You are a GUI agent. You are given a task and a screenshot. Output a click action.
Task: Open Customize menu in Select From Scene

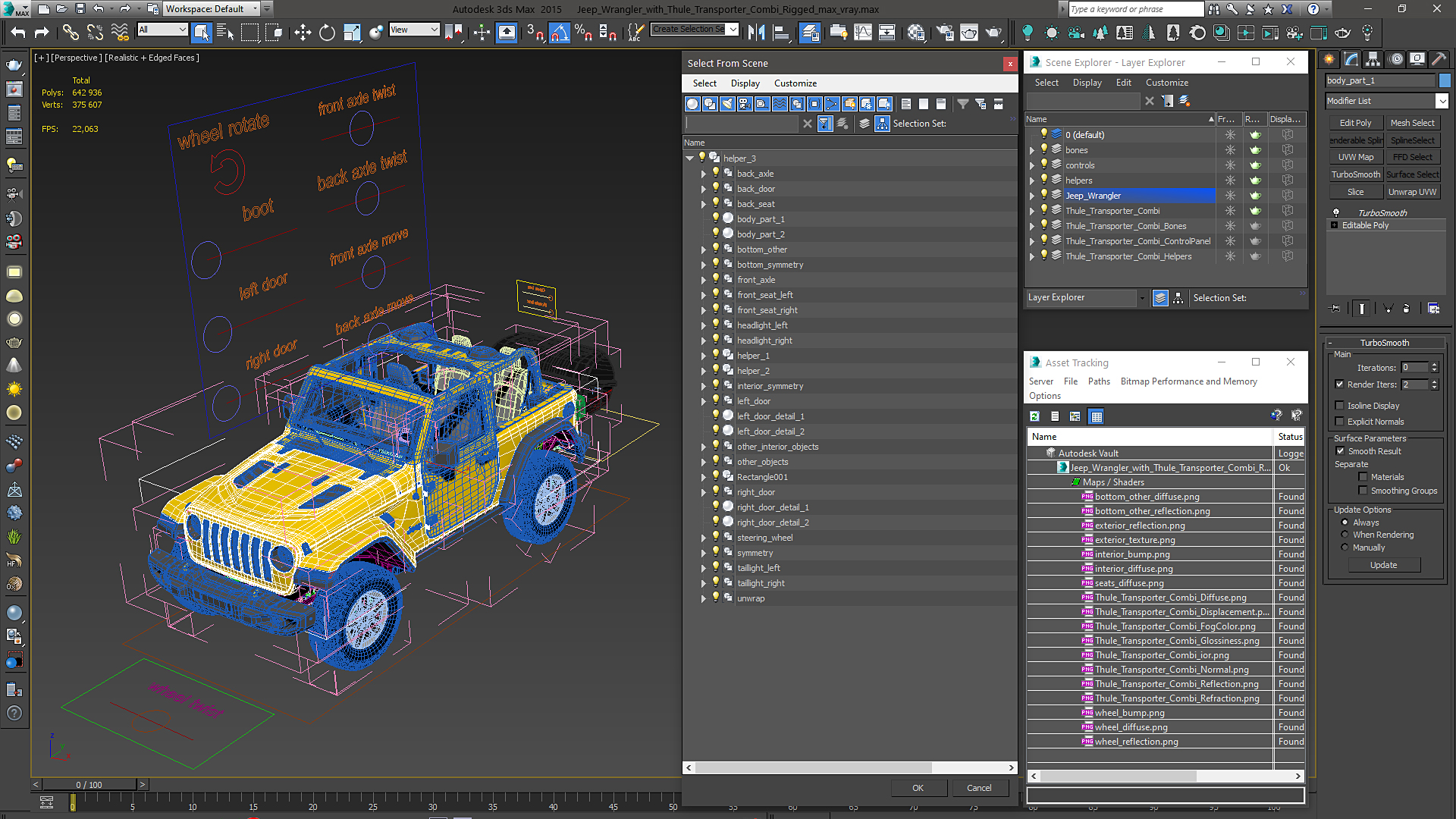(795, 83)
